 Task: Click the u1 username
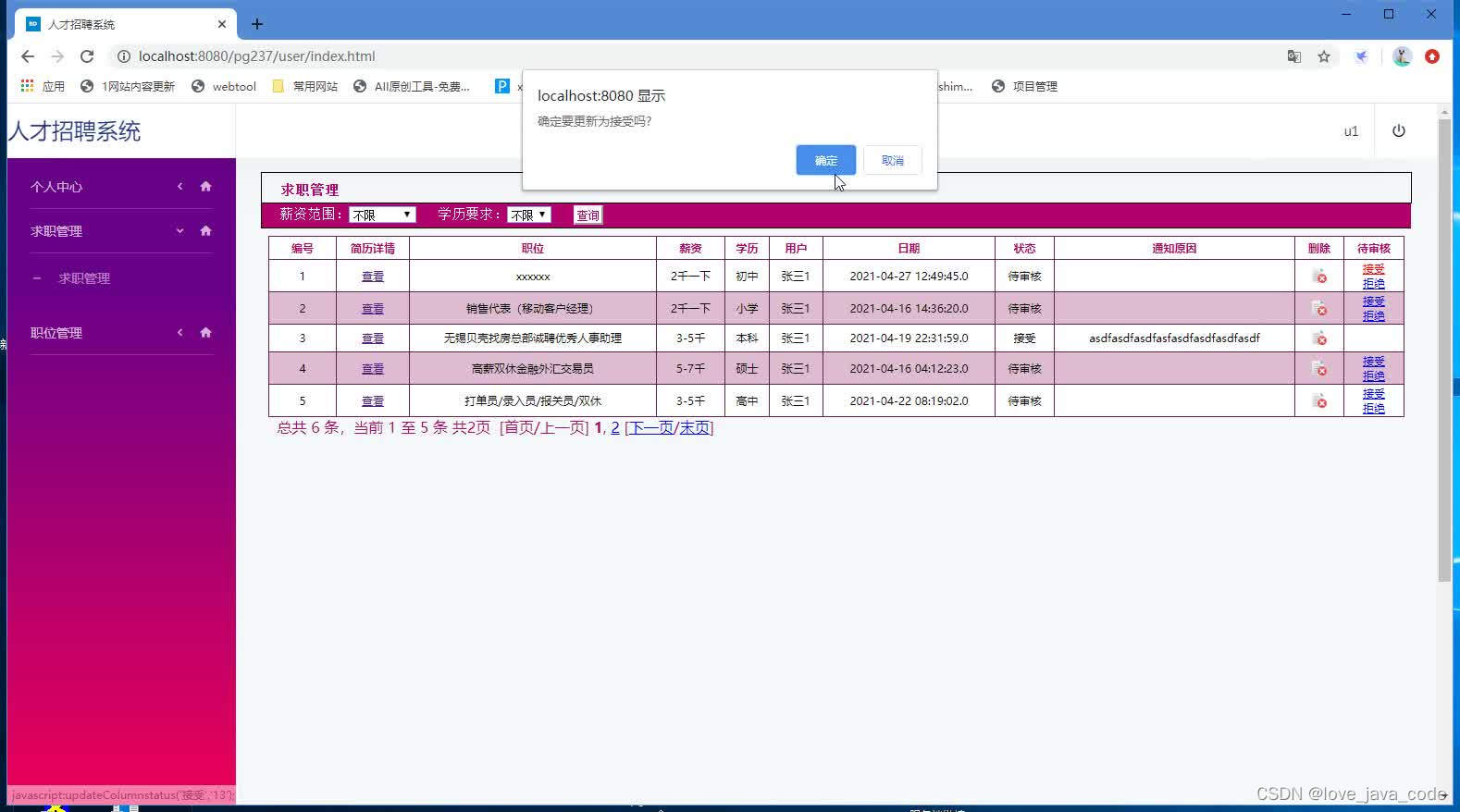1351,131
